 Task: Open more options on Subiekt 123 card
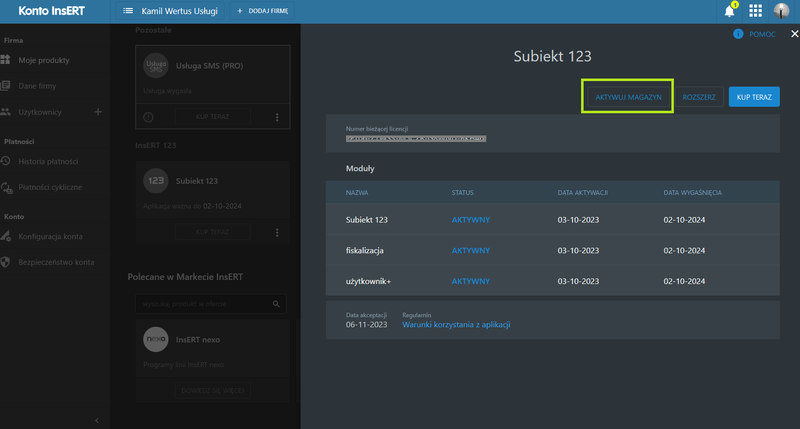277,233
